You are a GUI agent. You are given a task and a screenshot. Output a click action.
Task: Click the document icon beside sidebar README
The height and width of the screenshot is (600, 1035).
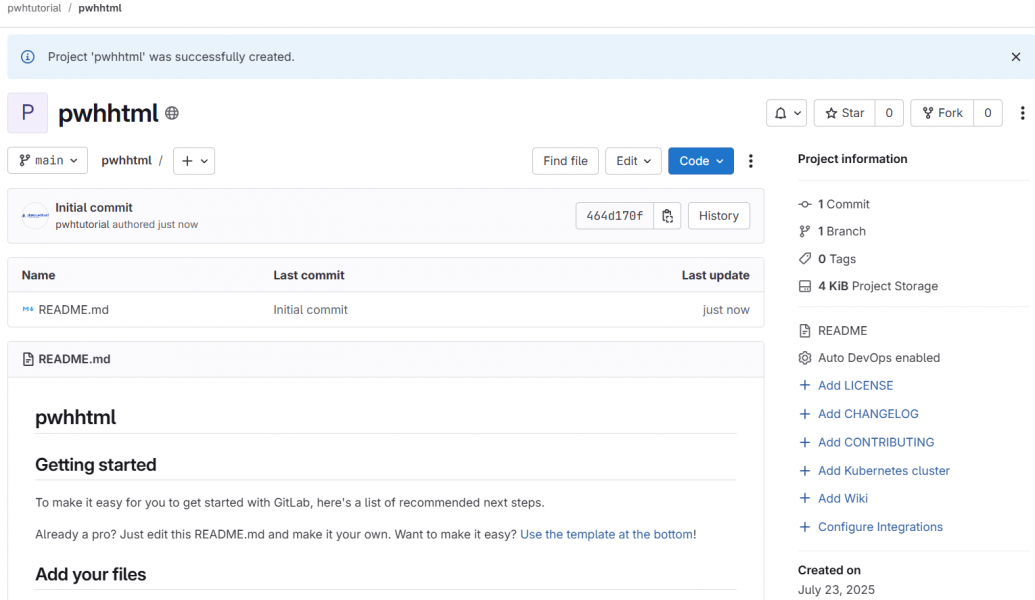(x=805, y=331)
